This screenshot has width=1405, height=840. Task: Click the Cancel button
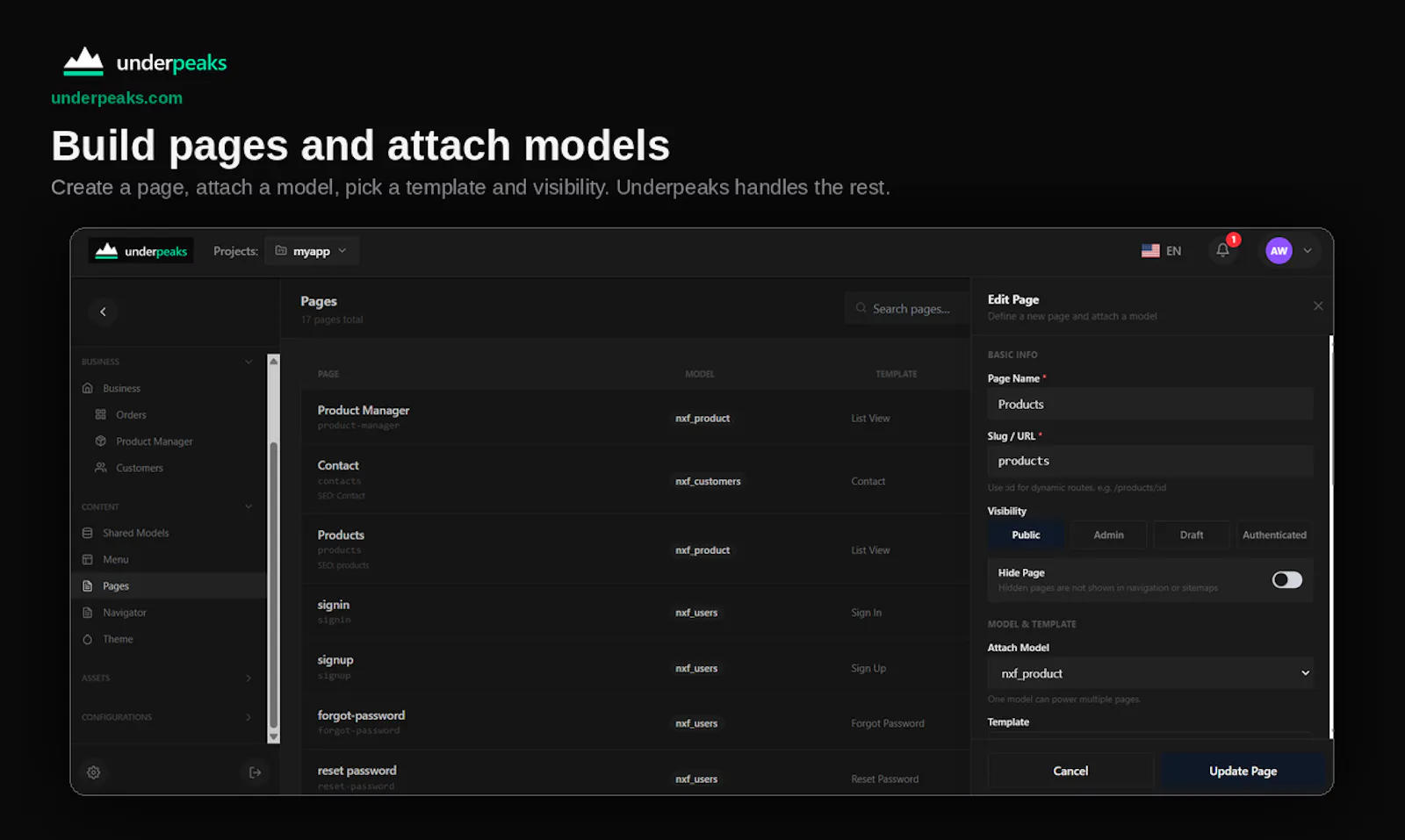pos(1070,771)
